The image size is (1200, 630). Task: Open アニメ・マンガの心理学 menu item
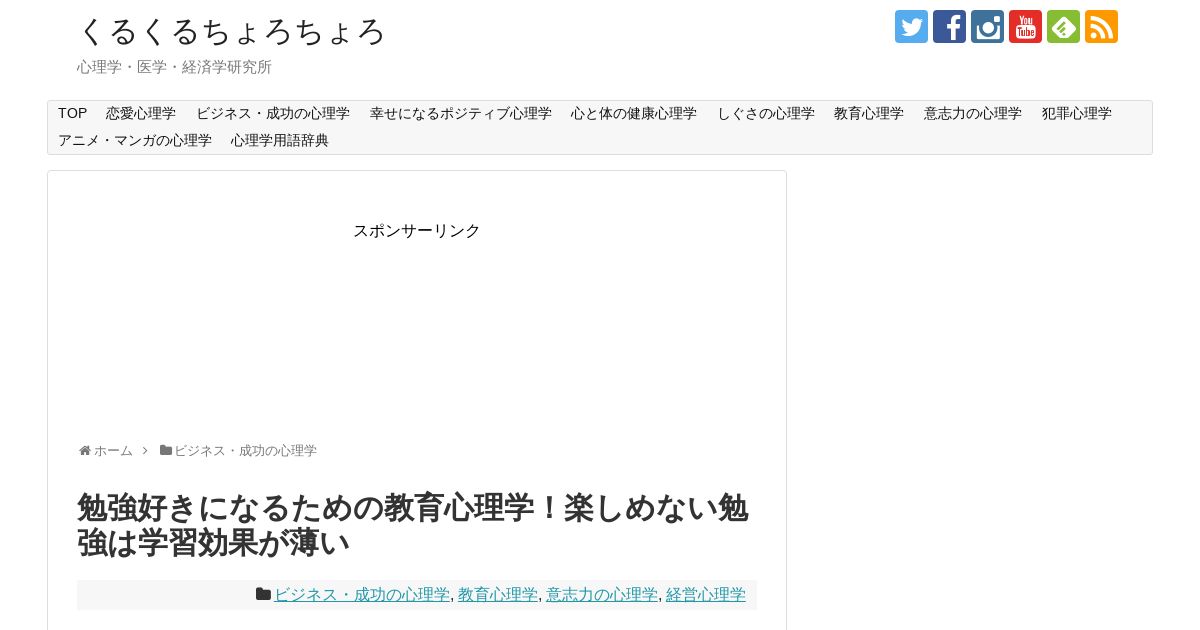pos(135,140)
